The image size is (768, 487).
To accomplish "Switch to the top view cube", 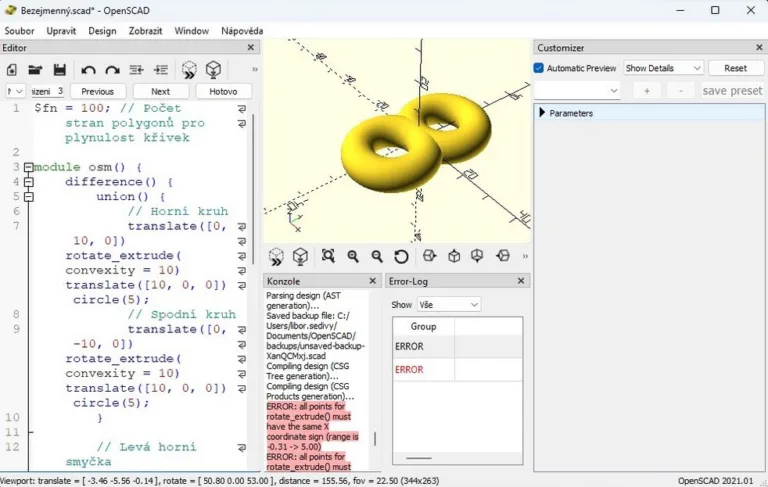I will 454,256.
